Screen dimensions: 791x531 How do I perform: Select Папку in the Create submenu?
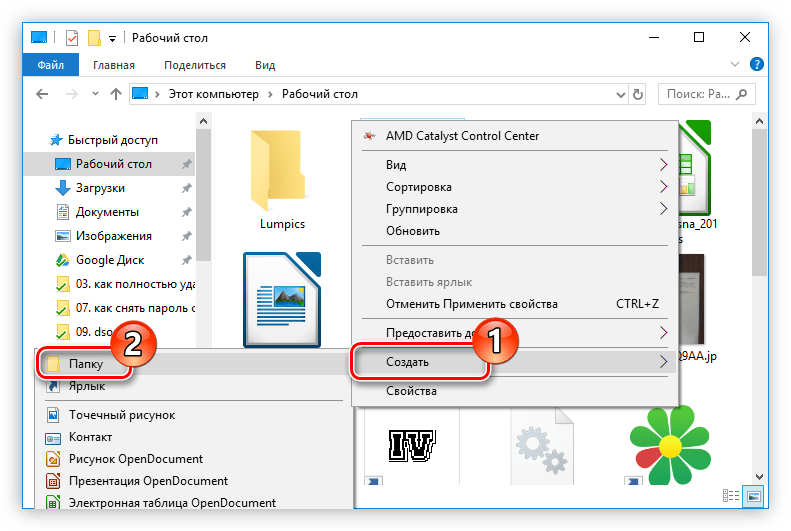[x=194, y=364]
